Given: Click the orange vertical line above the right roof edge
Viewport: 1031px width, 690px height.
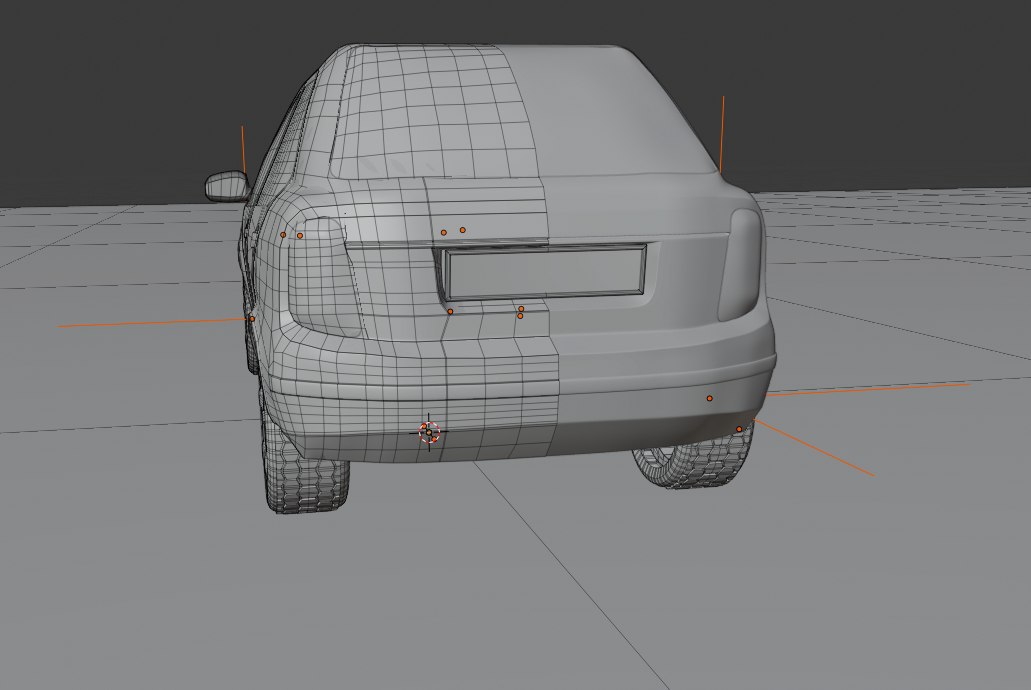Looking at the screenshot, I should click(x=722, y=135).
